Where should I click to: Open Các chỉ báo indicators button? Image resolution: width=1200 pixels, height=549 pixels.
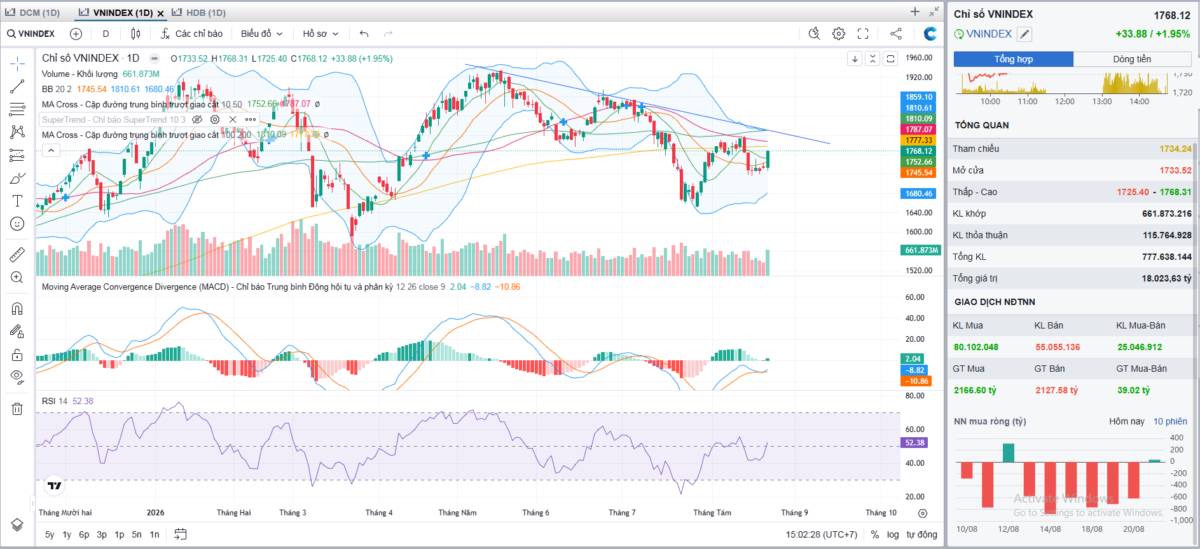point(190,33)
